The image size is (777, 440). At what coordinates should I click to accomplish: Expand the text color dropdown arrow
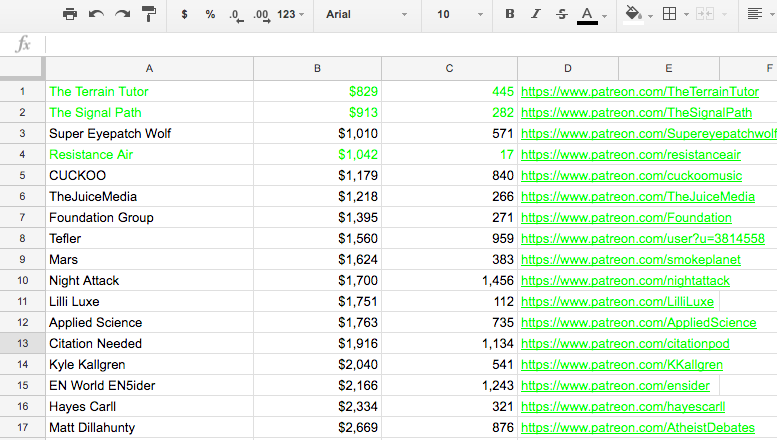[x=605, y=16]
